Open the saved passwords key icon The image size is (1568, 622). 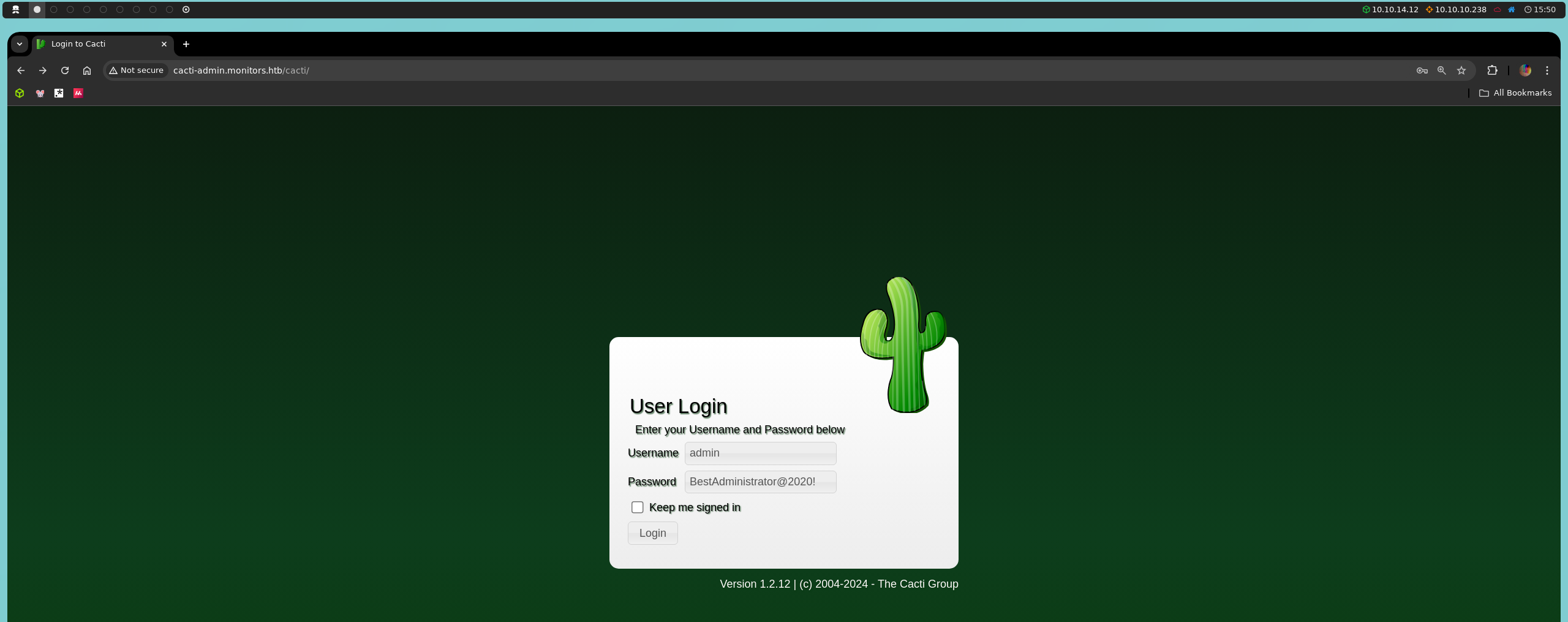(1422, 70)
